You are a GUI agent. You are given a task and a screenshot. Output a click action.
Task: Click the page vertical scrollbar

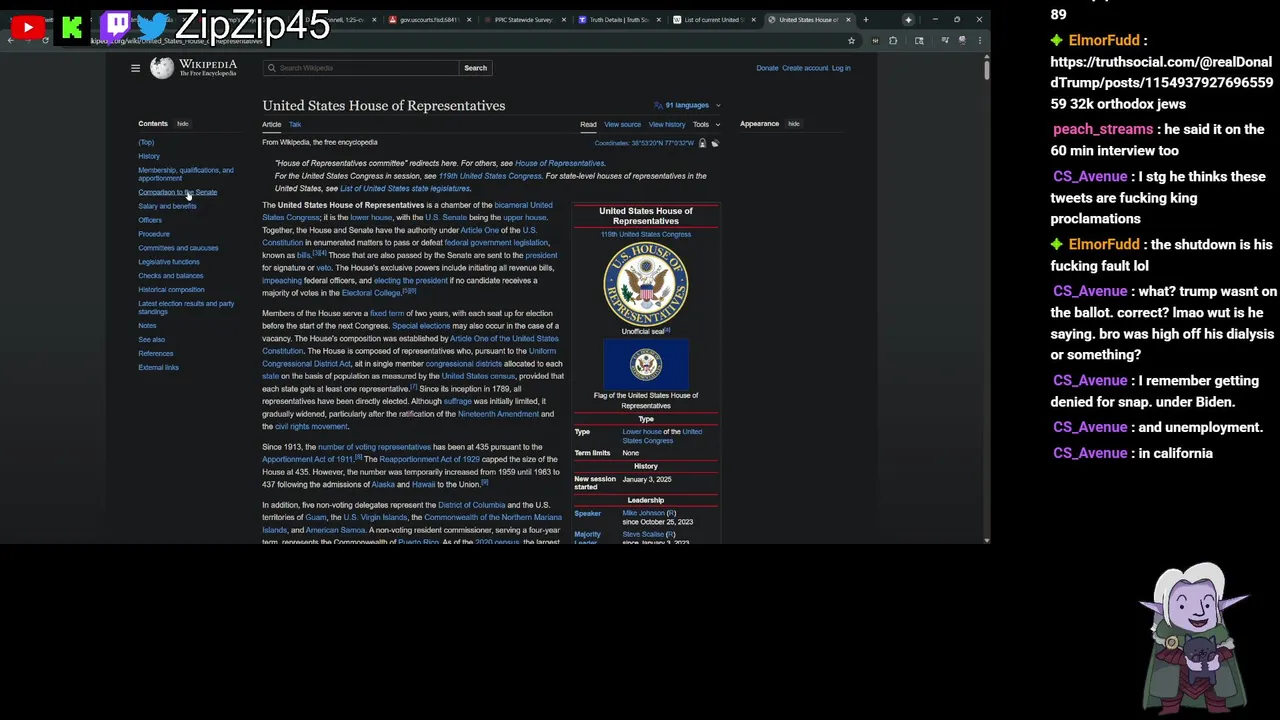[x=986, y=70]
